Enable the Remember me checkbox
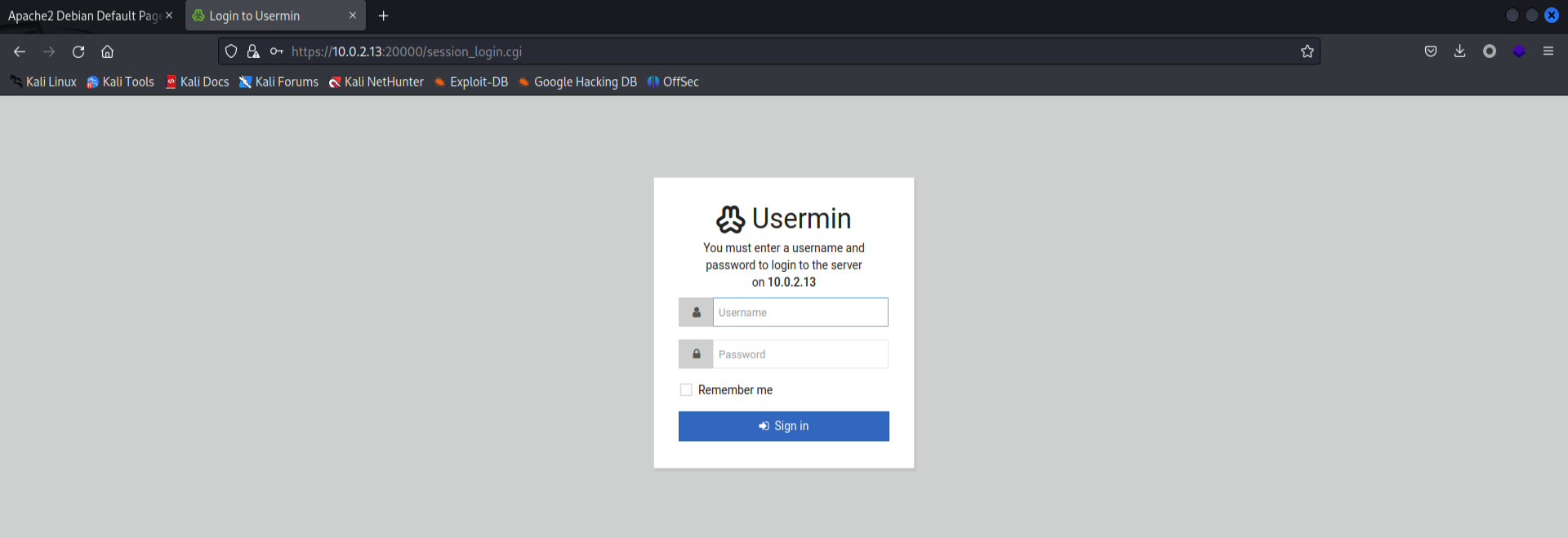 (x=686, y=390)
